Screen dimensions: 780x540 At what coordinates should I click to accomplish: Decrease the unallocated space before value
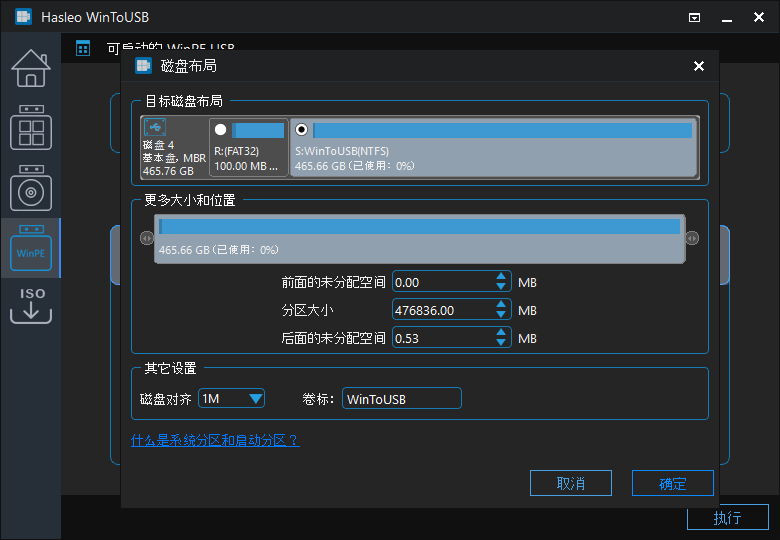pos(501,286)
